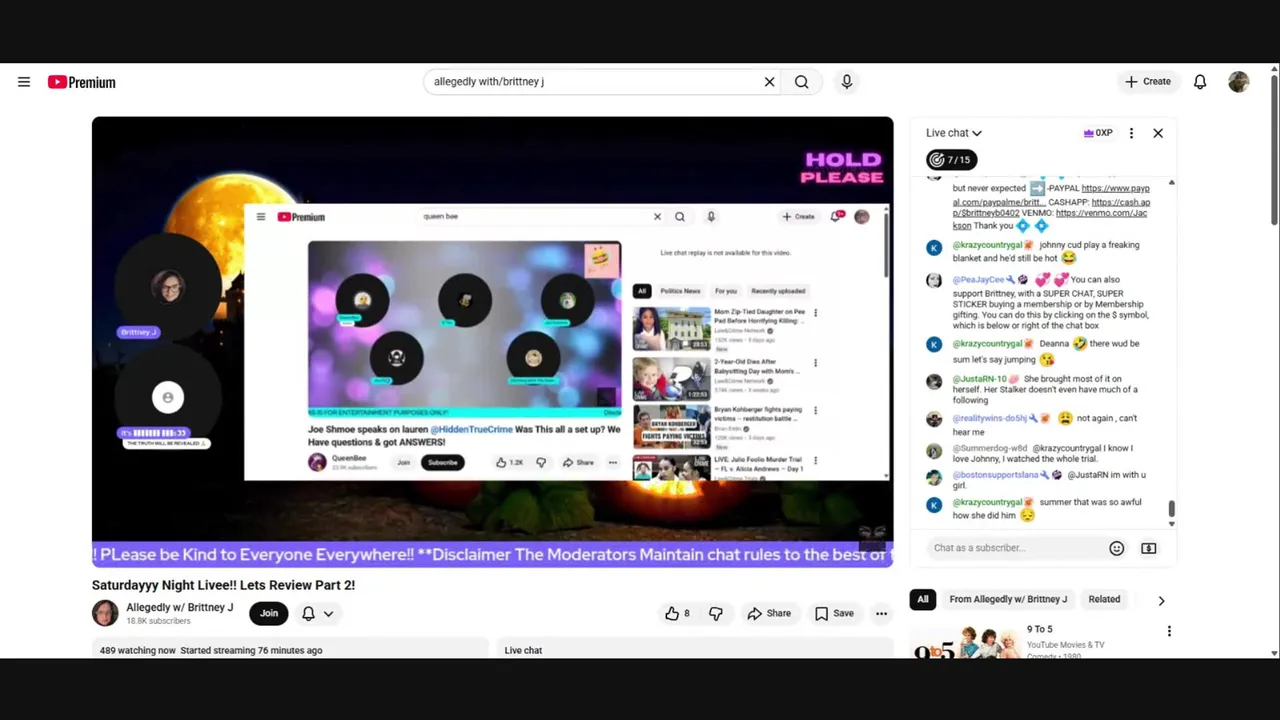
Task: Click @PeaJayCee username in chat
Action: pyautogui.click(x=978, y=280)
